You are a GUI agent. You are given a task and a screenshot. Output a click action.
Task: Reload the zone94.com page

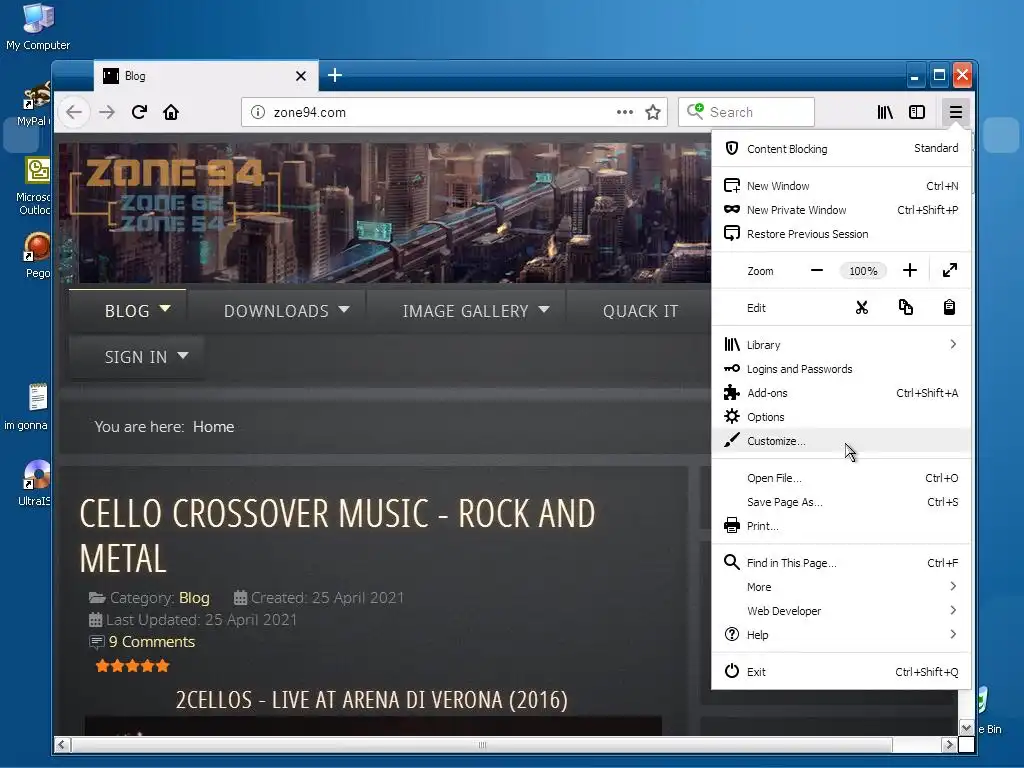(139, 112)
